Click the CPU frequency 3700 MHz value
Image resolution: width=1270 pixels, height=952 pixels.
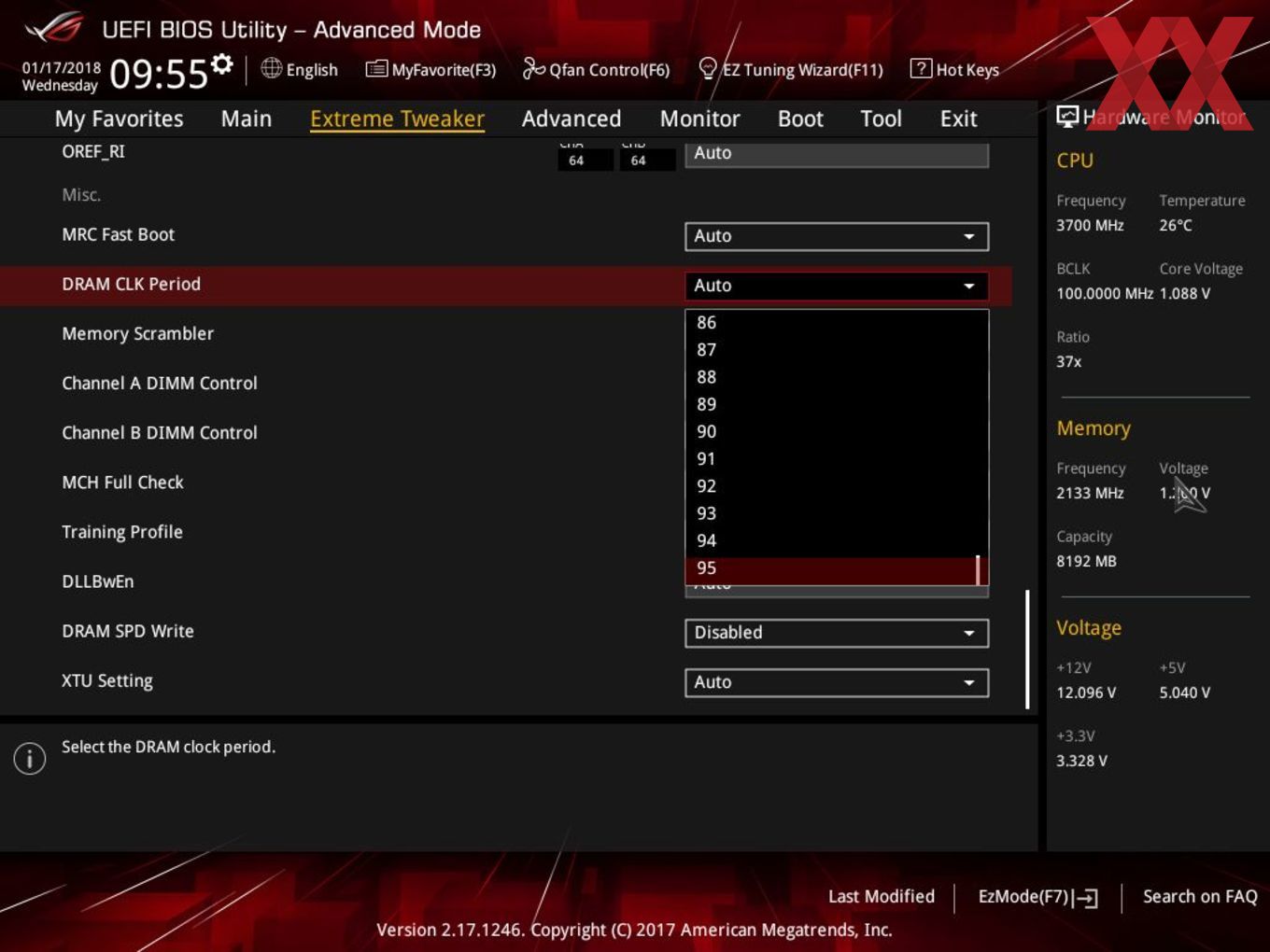(x=1090, y=225)
